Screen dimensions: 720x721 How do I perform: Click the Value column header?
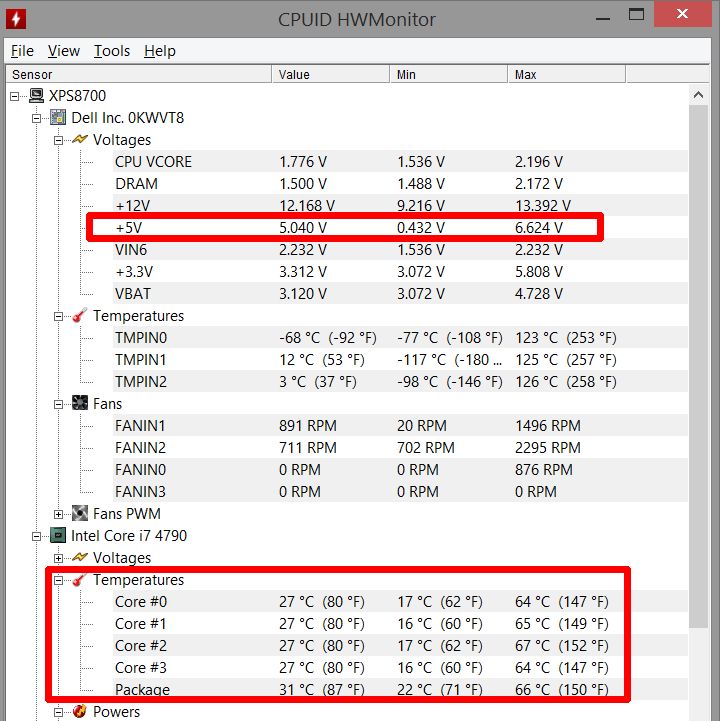coord(331,74)
